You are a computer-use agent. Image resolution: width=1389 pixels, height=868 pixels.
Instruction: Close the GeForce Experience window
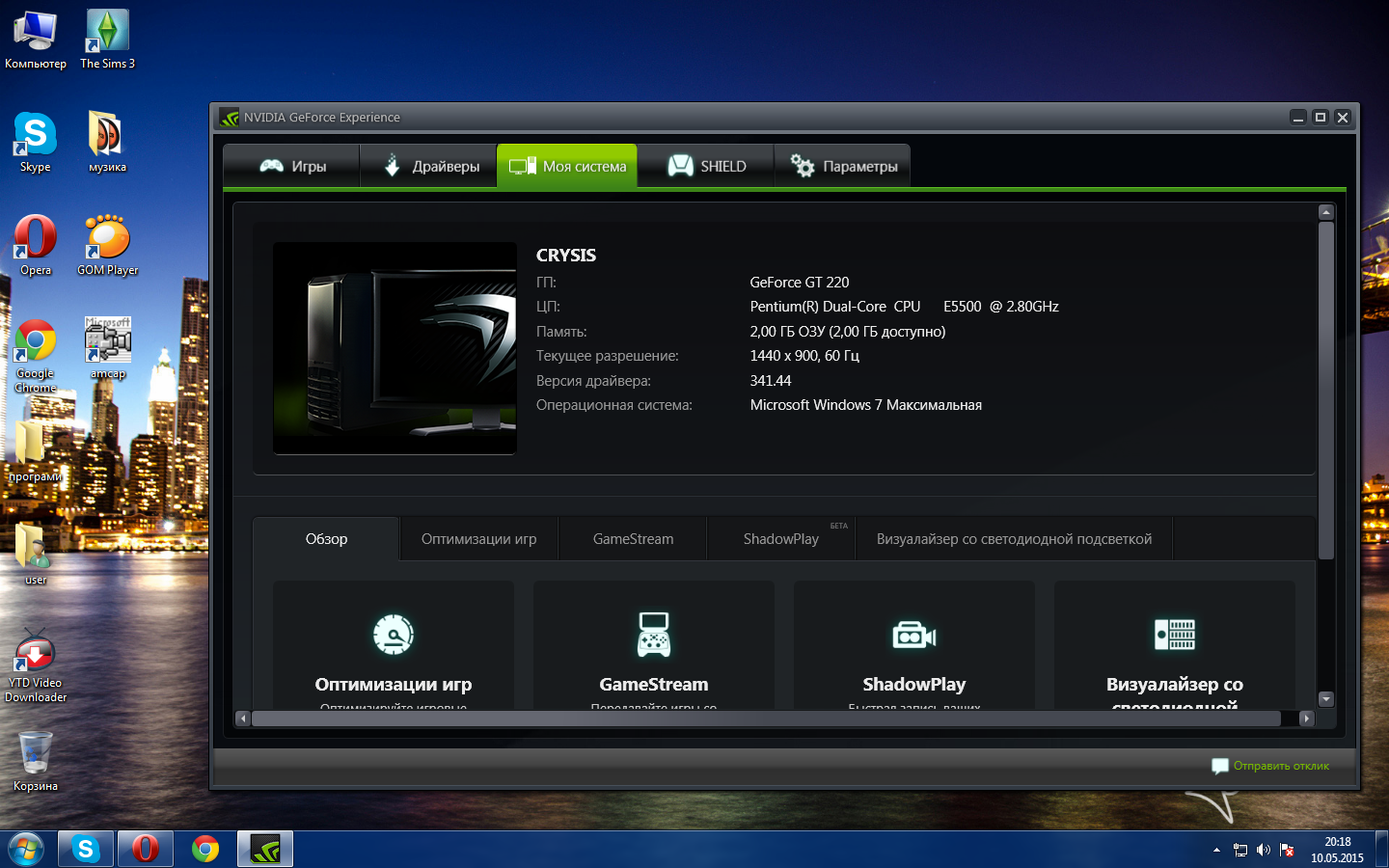pos(1343,118)
